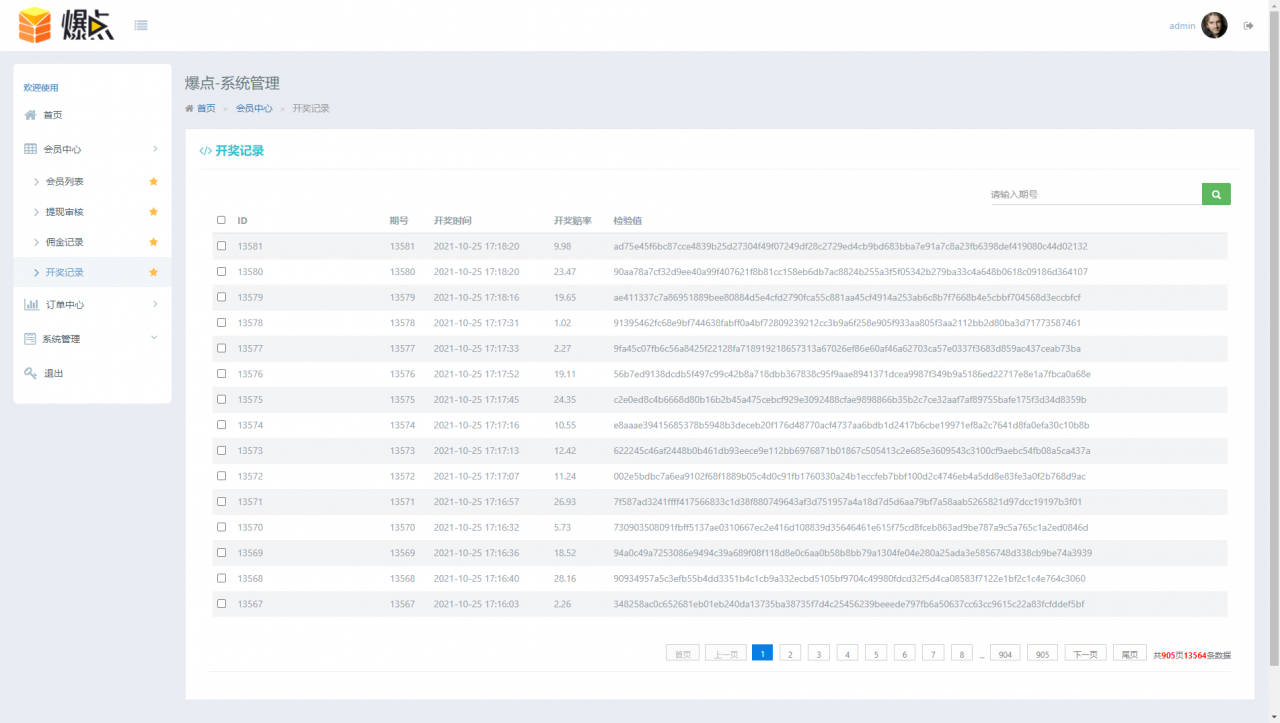Click the star beside 提现审核
Viewport: 1280px width, 723px height.
[153, 212]
